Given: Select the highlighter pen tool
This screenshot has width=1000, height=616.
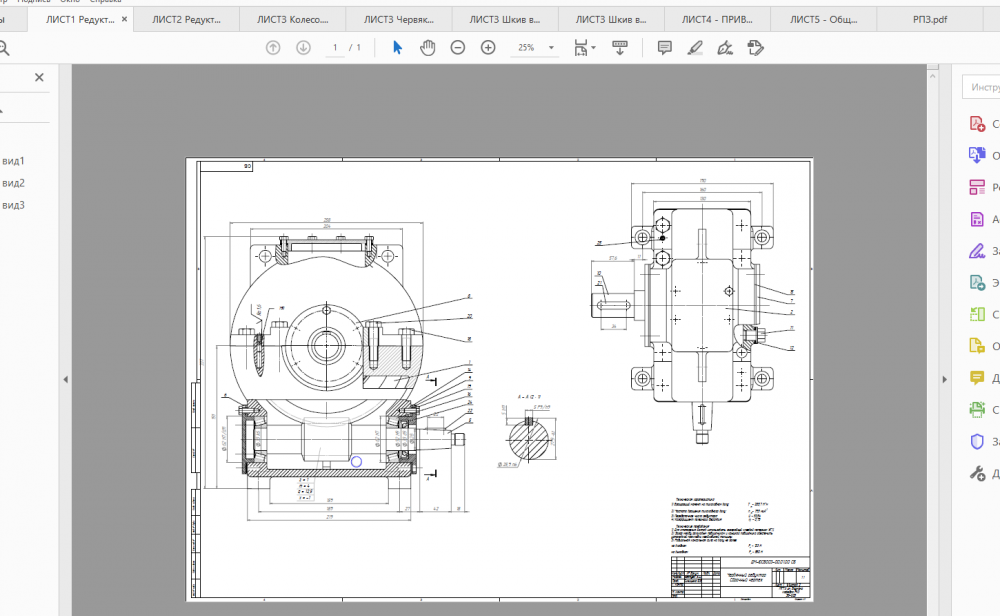Looking at the screenshot, I should tap(695, 47).
